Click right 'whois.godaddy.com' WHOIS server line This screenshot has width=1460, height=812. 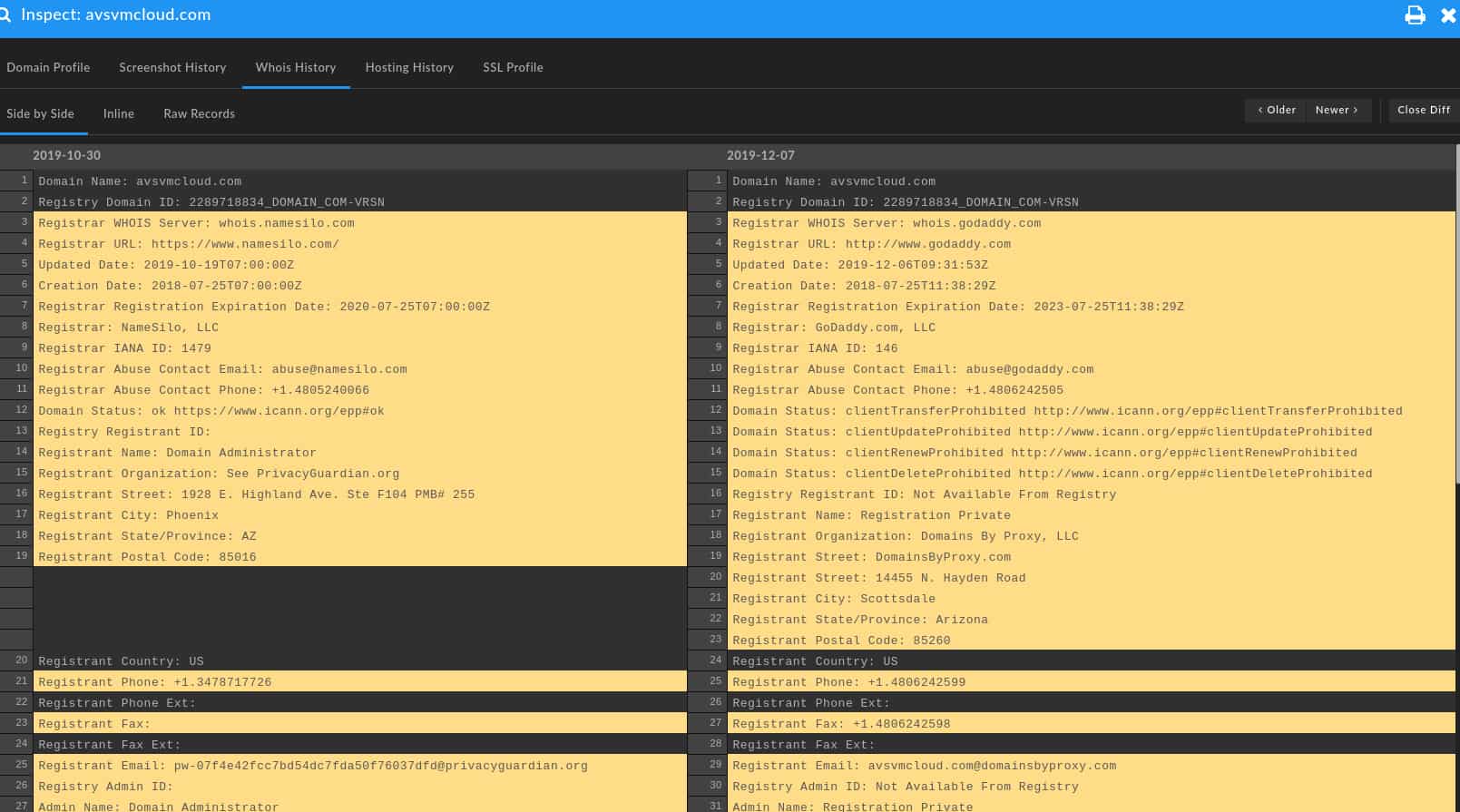point(1092,222)
